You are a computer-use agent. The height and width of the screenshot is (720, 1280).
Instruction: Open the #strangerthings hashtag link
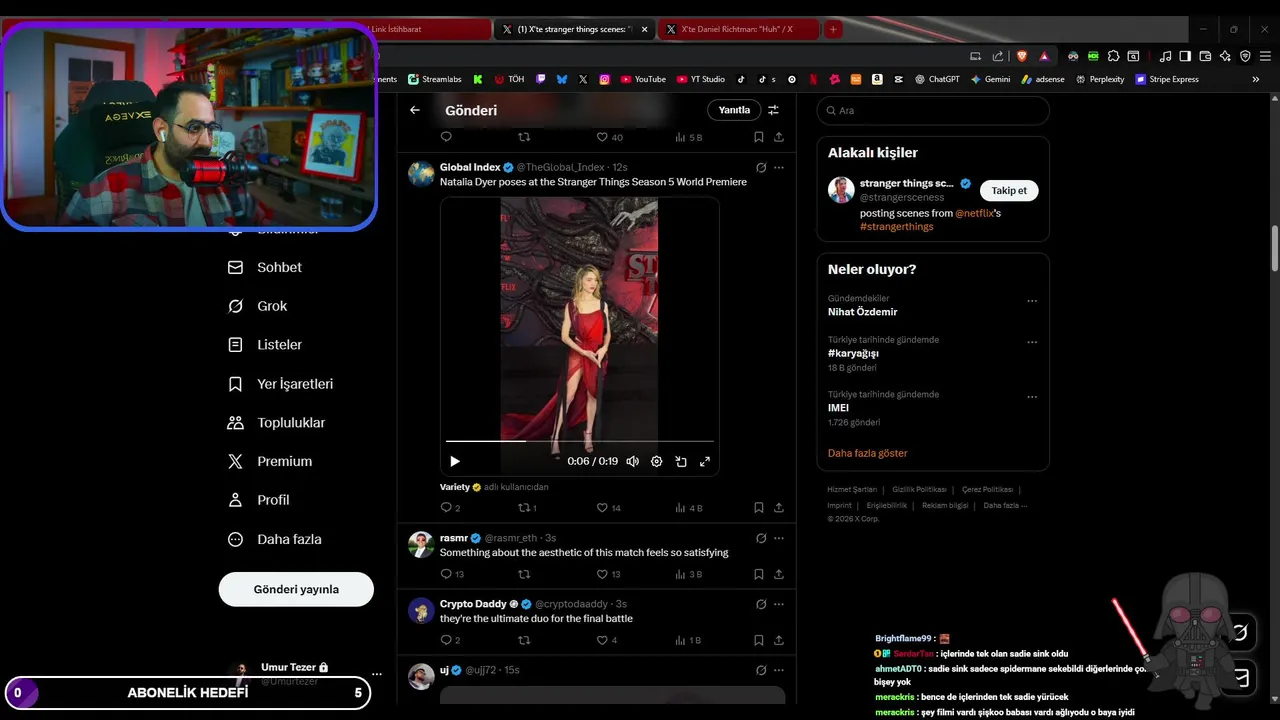click(x=896, y=227)
